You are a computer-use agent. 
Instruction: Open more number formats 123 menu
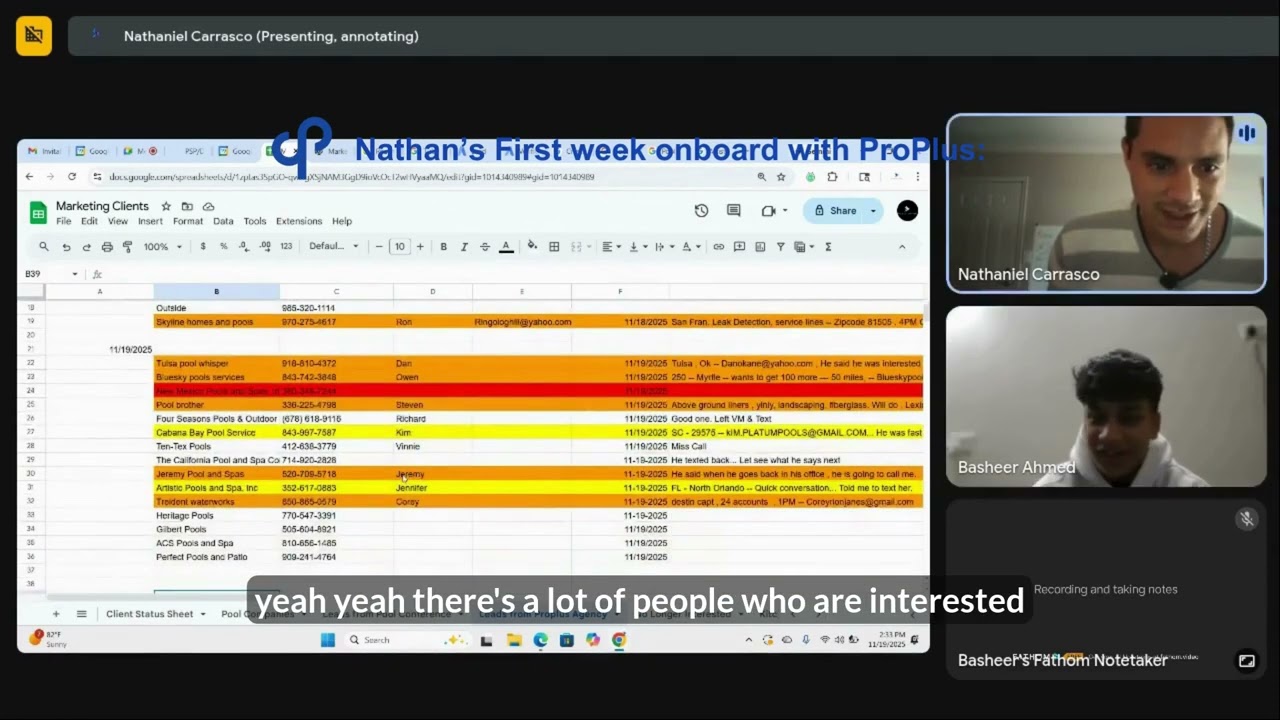point(286,247)
